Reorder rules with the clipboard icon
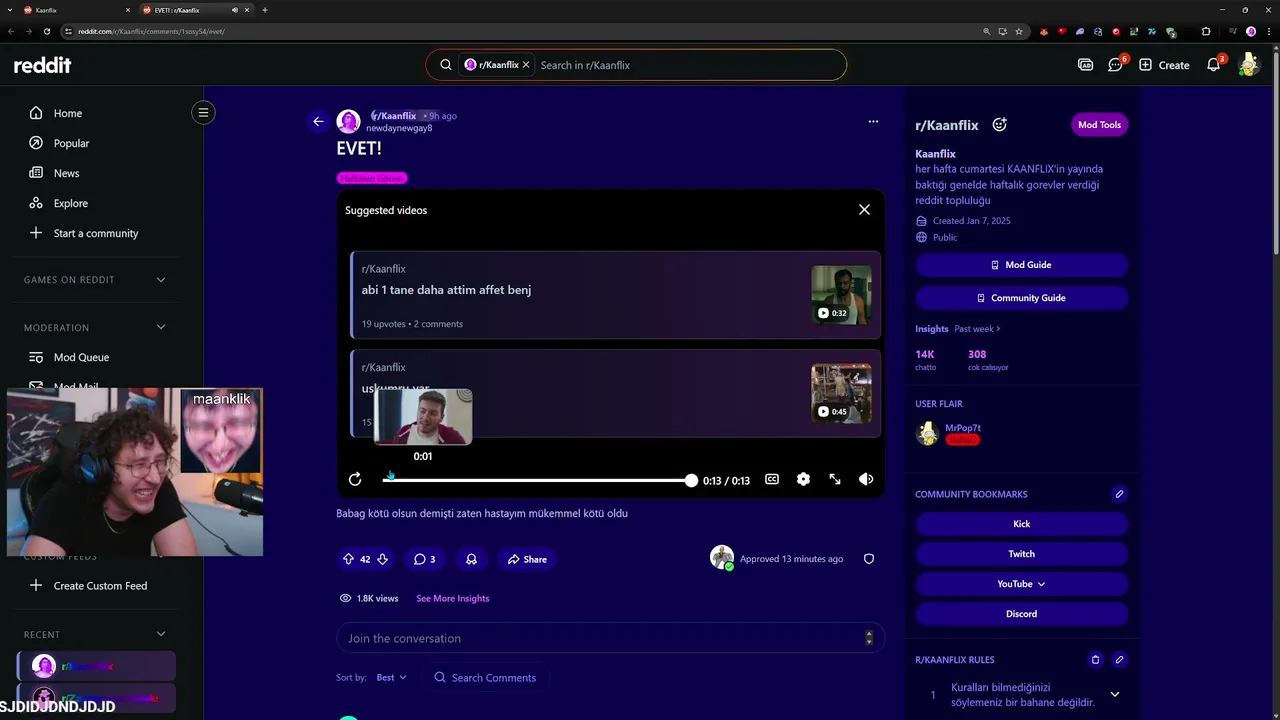This screenshot has width=1280, height=720. coord(1095,660)
